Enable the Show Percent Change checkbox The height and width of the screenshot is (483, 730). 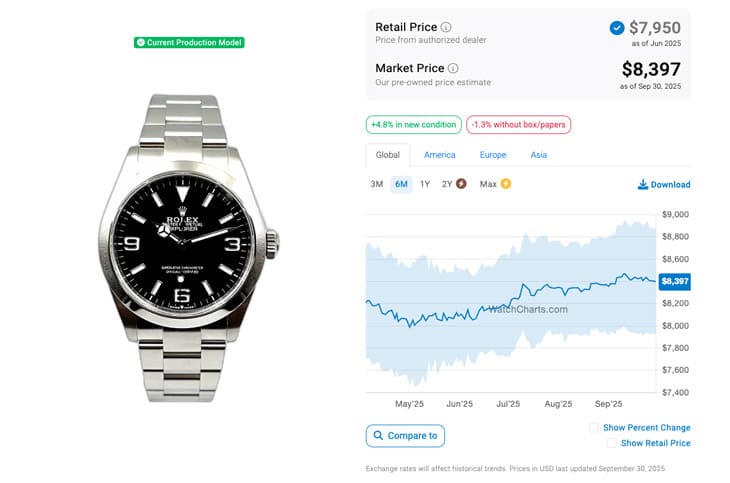coord(594,428)
